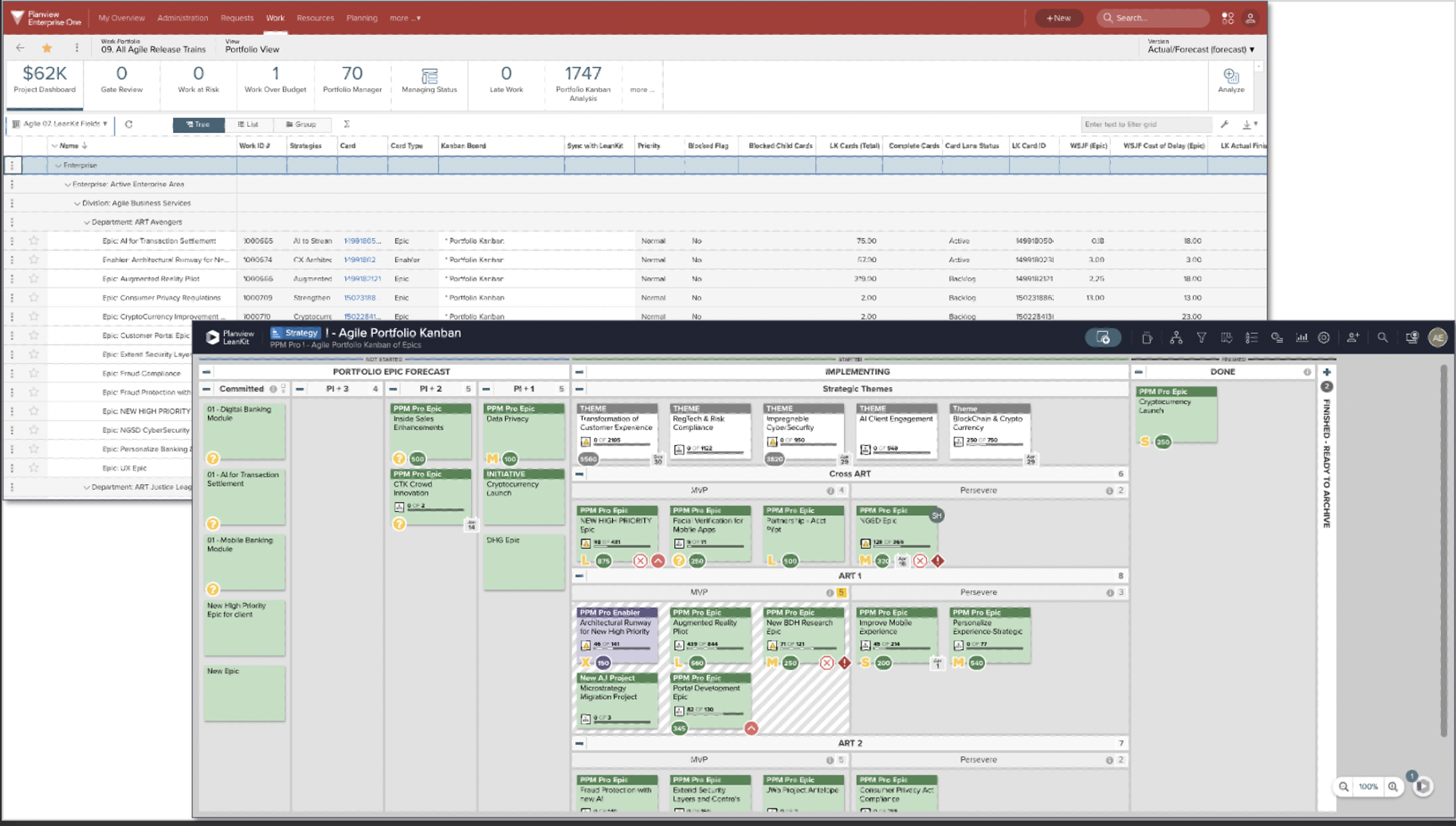The width and height of the screenshot is (1456, 826).
Task: Click the +New button
Action: coord(1059,18)
